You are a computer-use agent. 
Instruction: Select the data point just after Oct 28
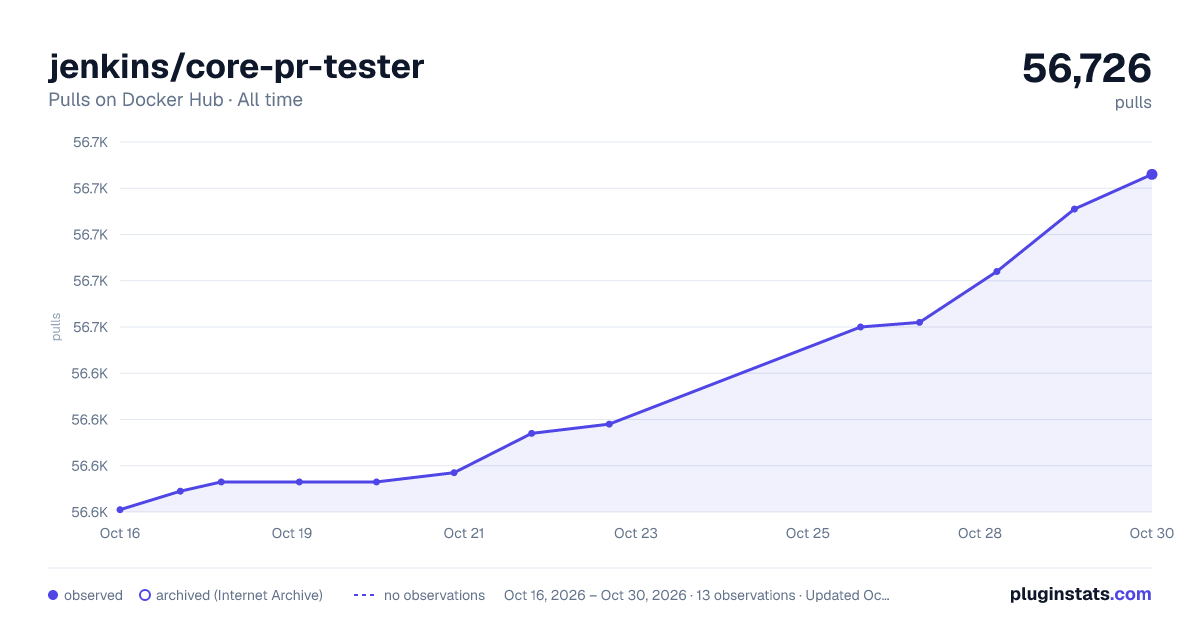click(x=997, y=272)
